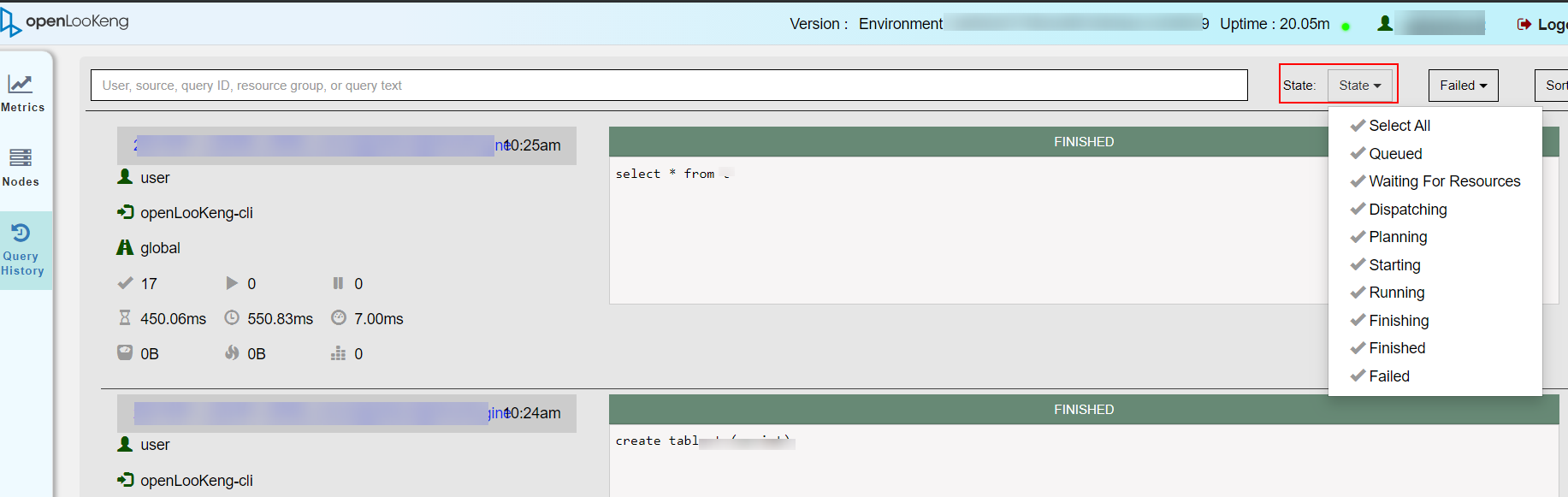Click CPU time icon beside 7.00ms

[339, 318]
